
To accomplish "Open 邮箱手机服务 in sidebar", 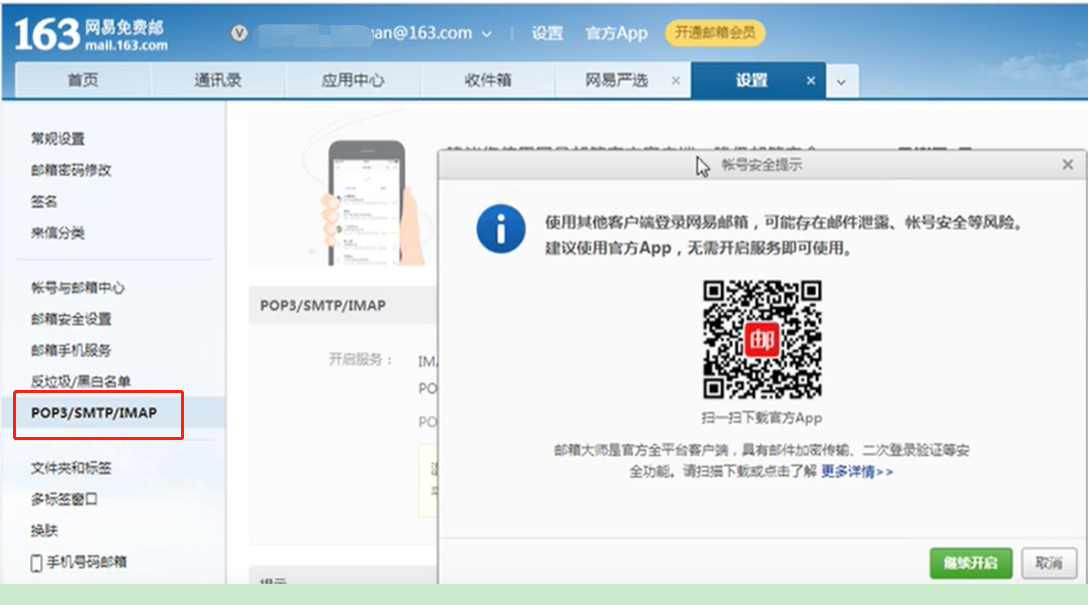I will [x=71, y=350].
